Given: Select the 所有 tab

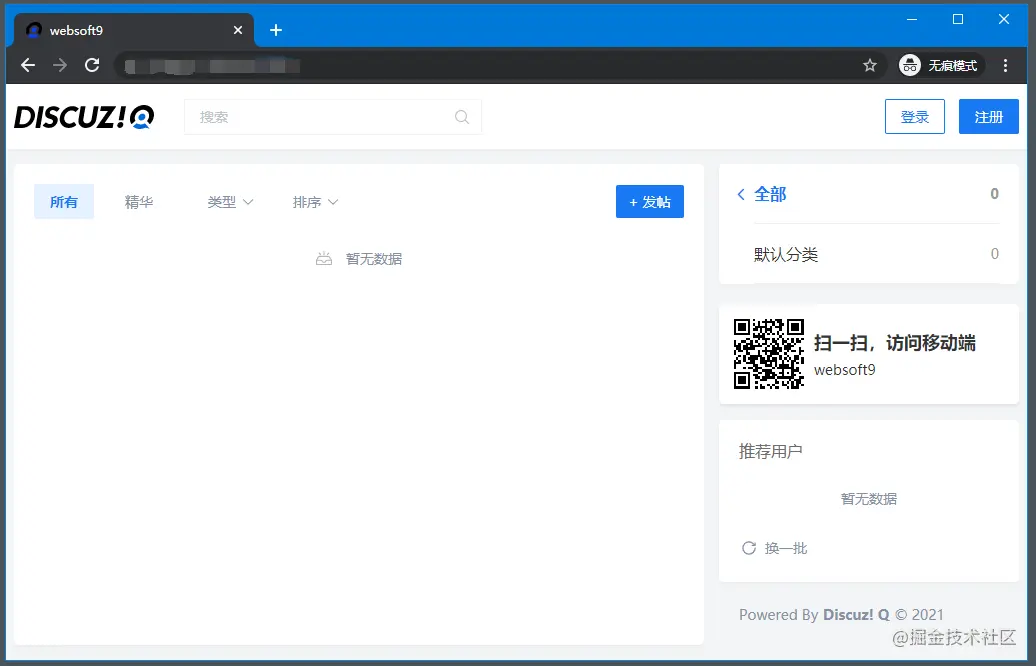Looking at the screenshot, I should pos(64,202).
